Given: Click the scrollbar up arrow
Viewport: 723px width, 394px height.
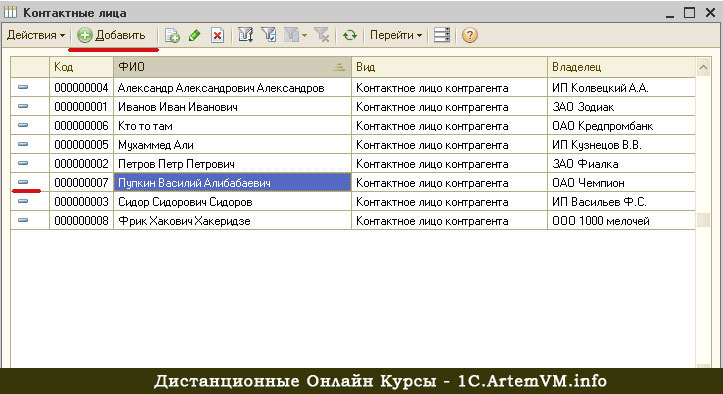Looking at the screenshot, I should pyautogui.click(x=703, y=67).
